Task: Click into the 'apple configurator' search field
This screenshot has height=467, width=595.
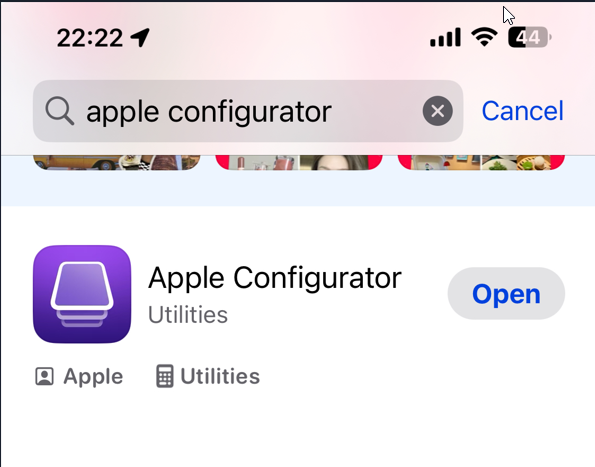Action: point(248,111)
